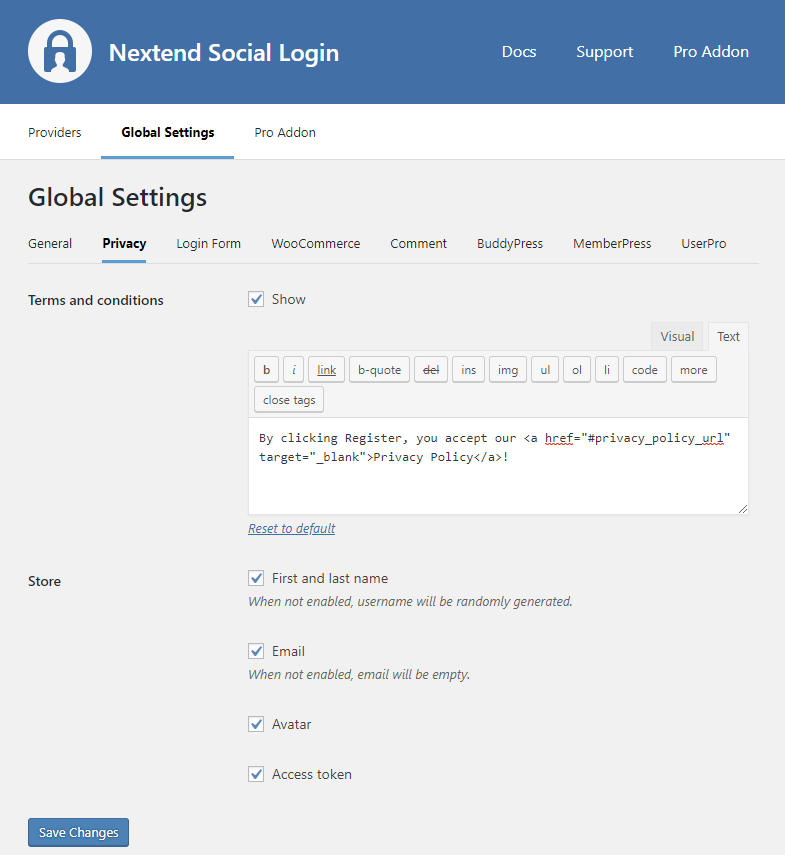Click the img insert button
Viewport: 785px width, 855px height.
click(508, 370)
